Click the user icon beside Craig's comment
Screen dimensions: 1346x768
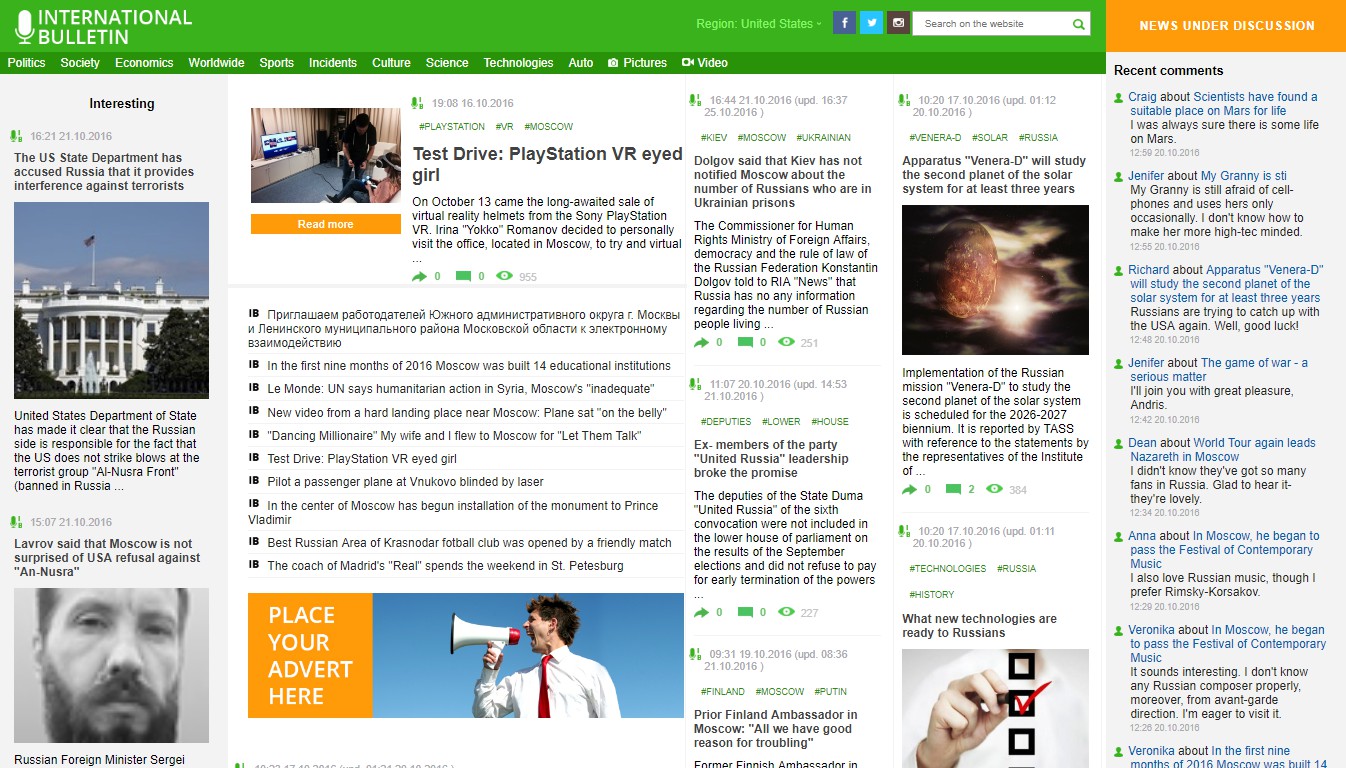click(1119, 97)
